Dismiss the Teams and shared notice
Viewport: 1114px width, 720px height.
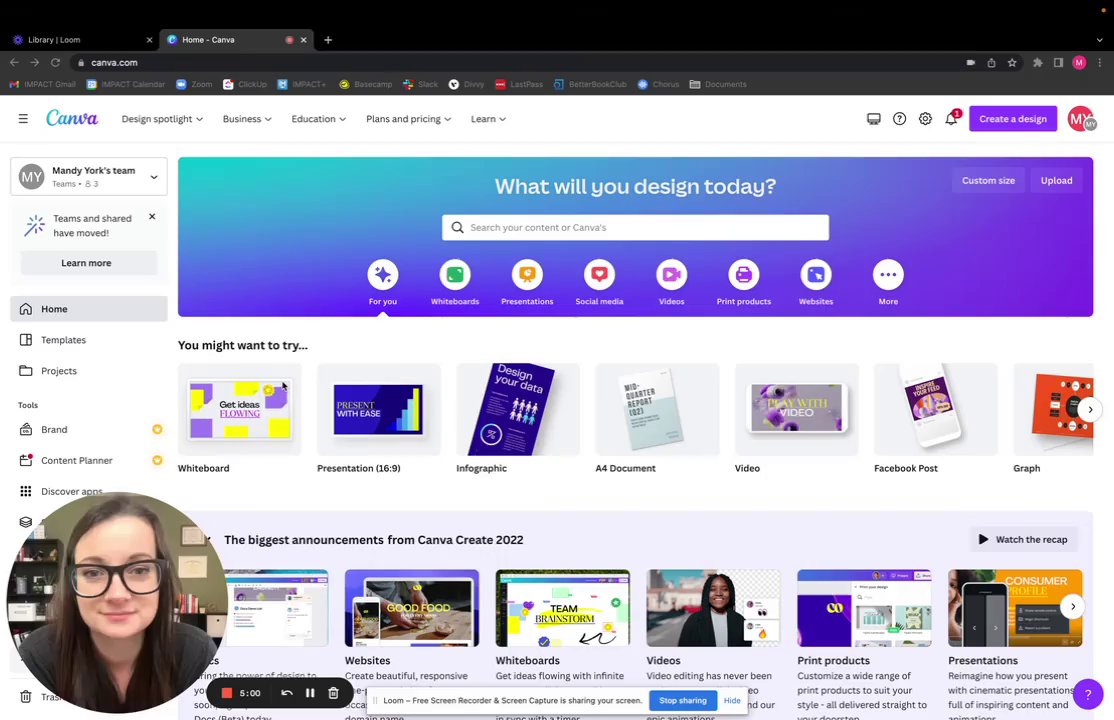tap(152, 217)
